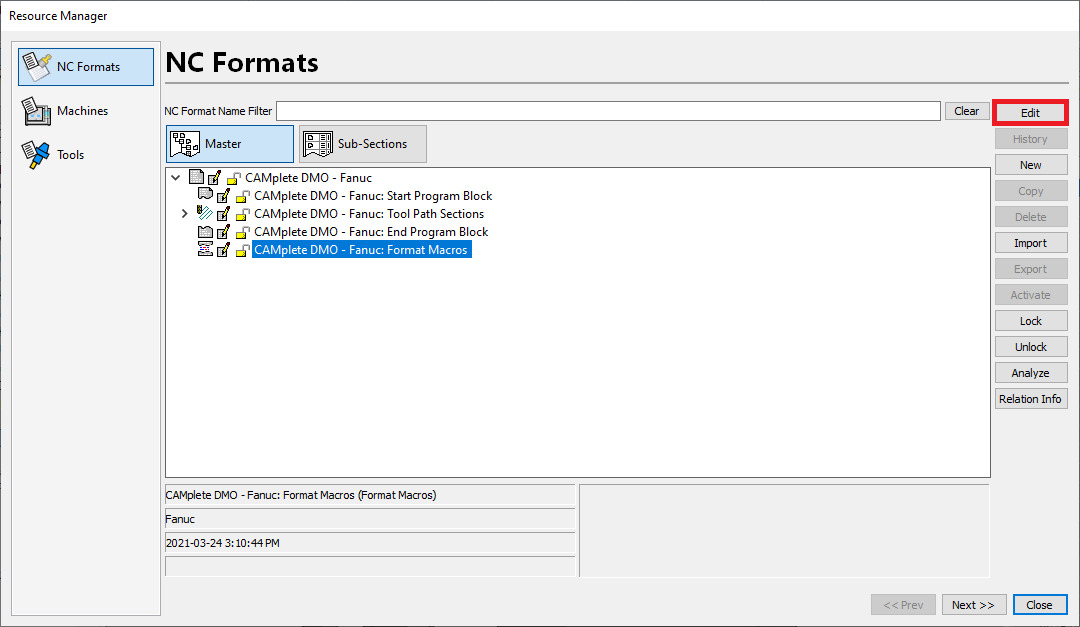Screen dimensions: 1080x627
Task: Select Fanuc: End Program Block item
Action: (371, 232)
